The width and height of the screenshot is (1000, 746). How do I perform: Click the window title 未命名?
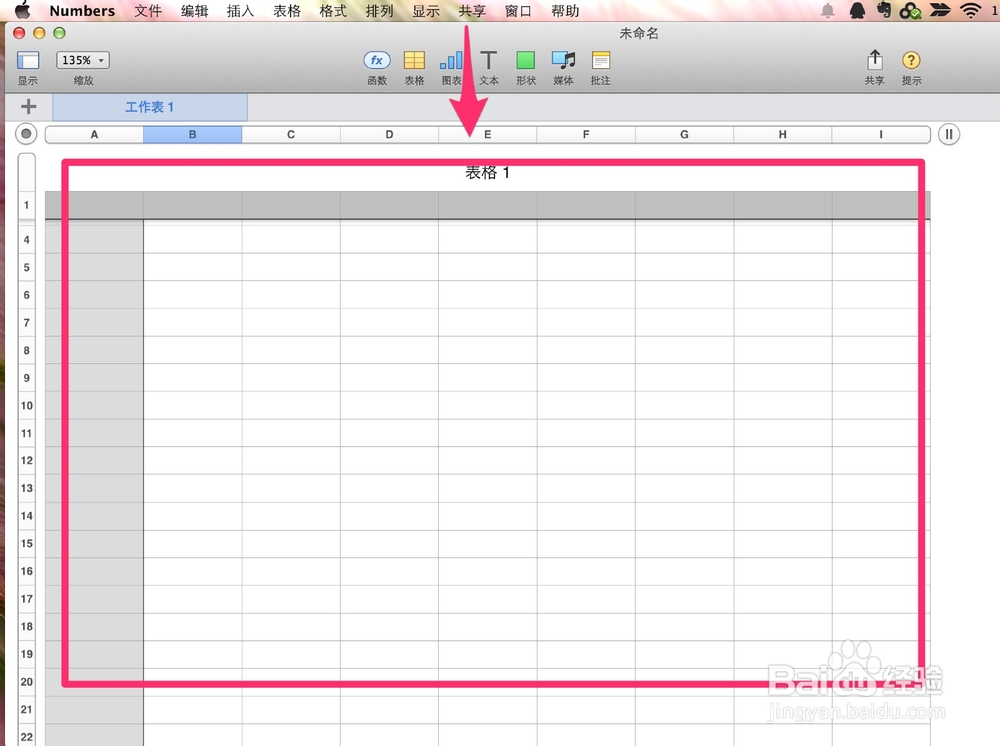tap(638, 33)
